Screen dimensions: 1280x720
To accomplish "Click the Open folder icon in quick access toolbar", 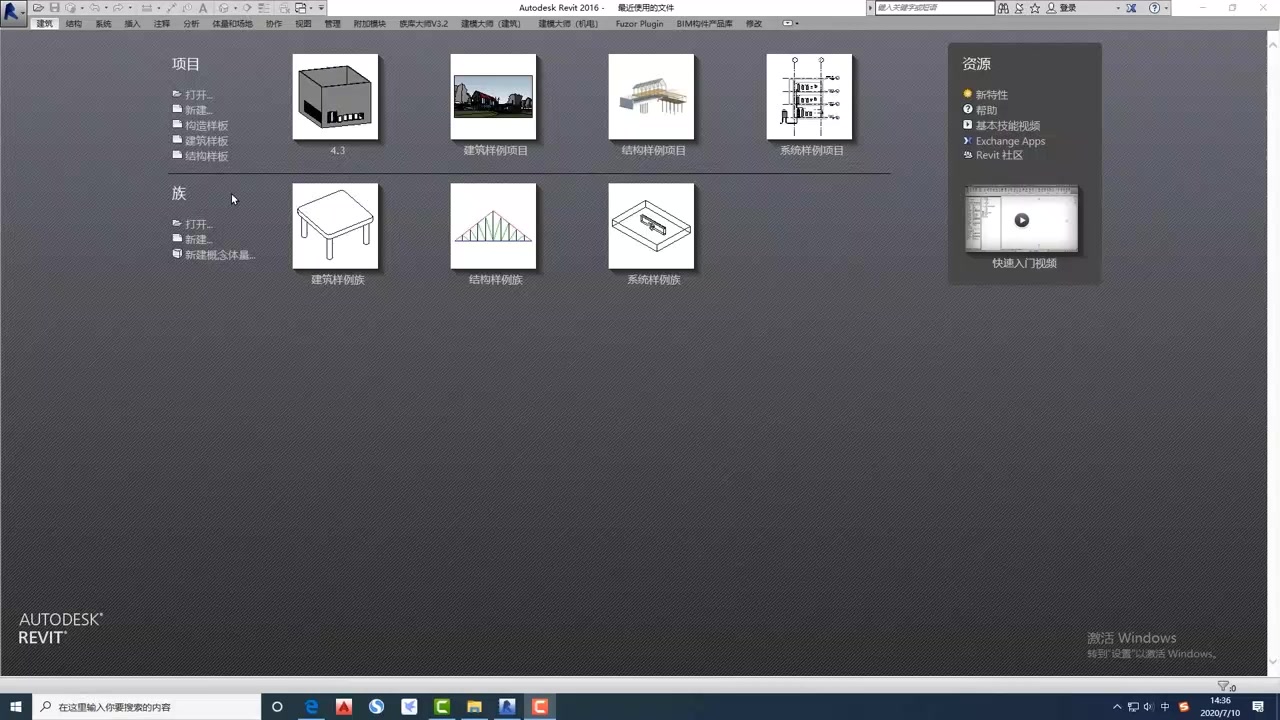I will (x=38, y=8).
